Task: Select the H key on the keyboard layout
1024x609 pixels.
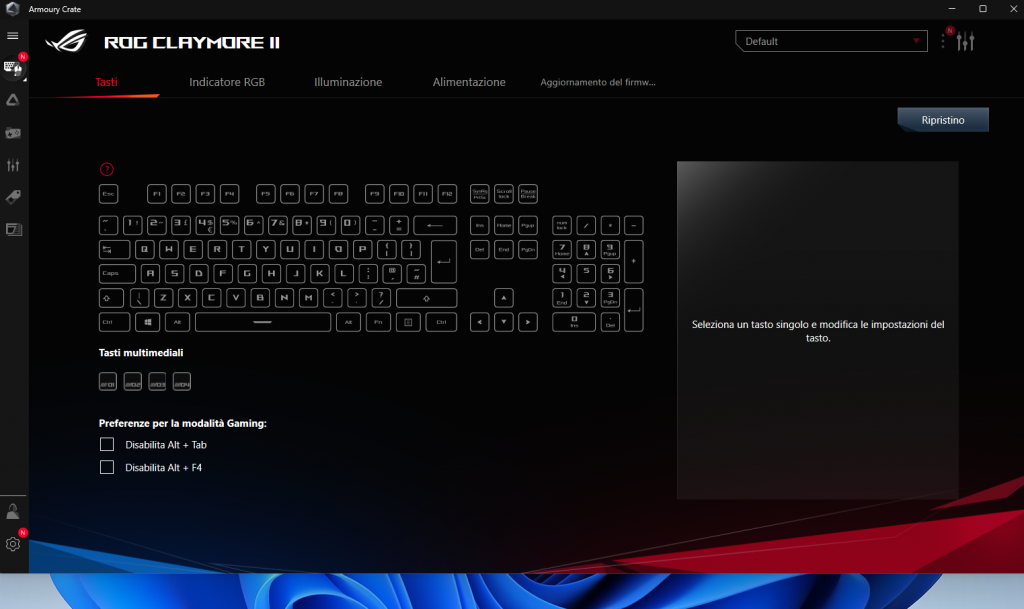Action: point(271,273)
